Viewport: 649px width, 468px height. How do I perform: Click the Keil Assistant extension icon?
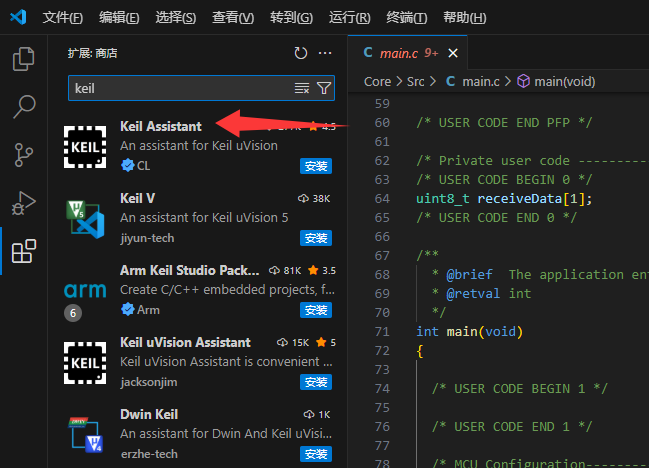coord(85,147)
